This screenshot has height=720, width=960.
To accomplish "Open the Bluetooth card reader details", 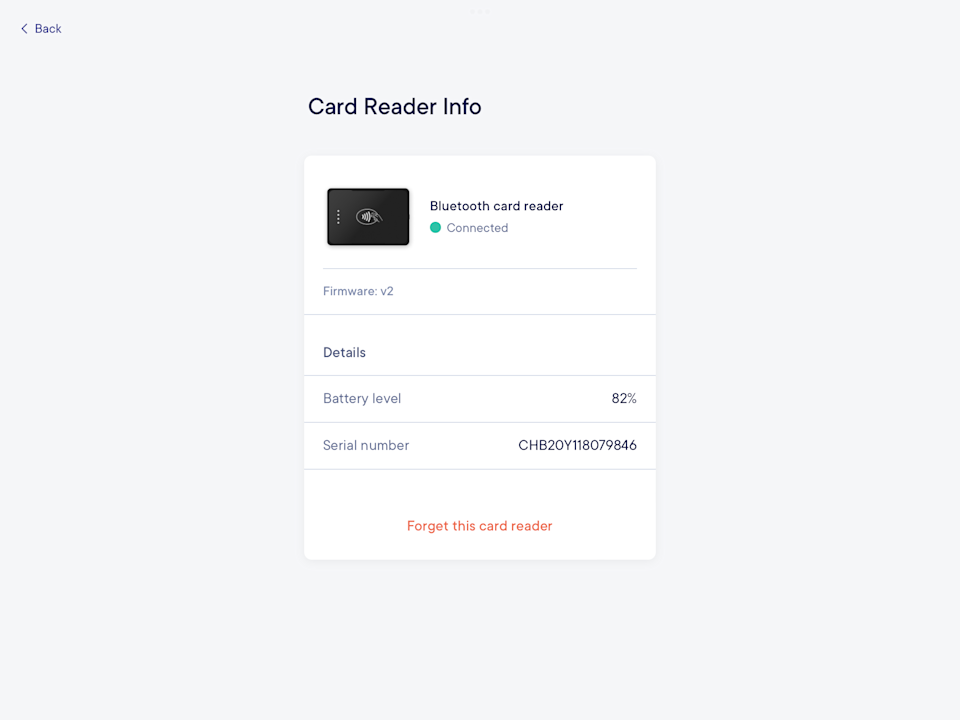I will tap(496, 206).
